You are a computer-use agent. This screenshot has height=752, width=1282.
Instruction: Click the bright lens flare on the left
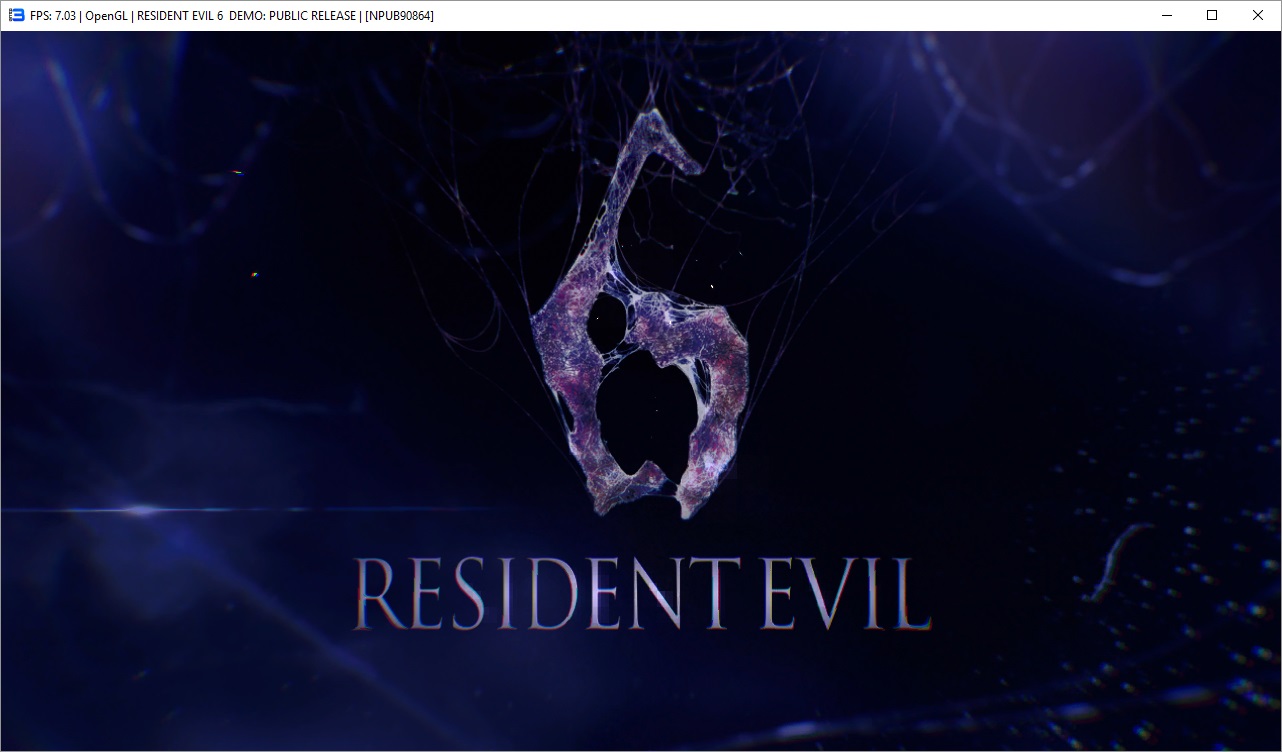142,510
